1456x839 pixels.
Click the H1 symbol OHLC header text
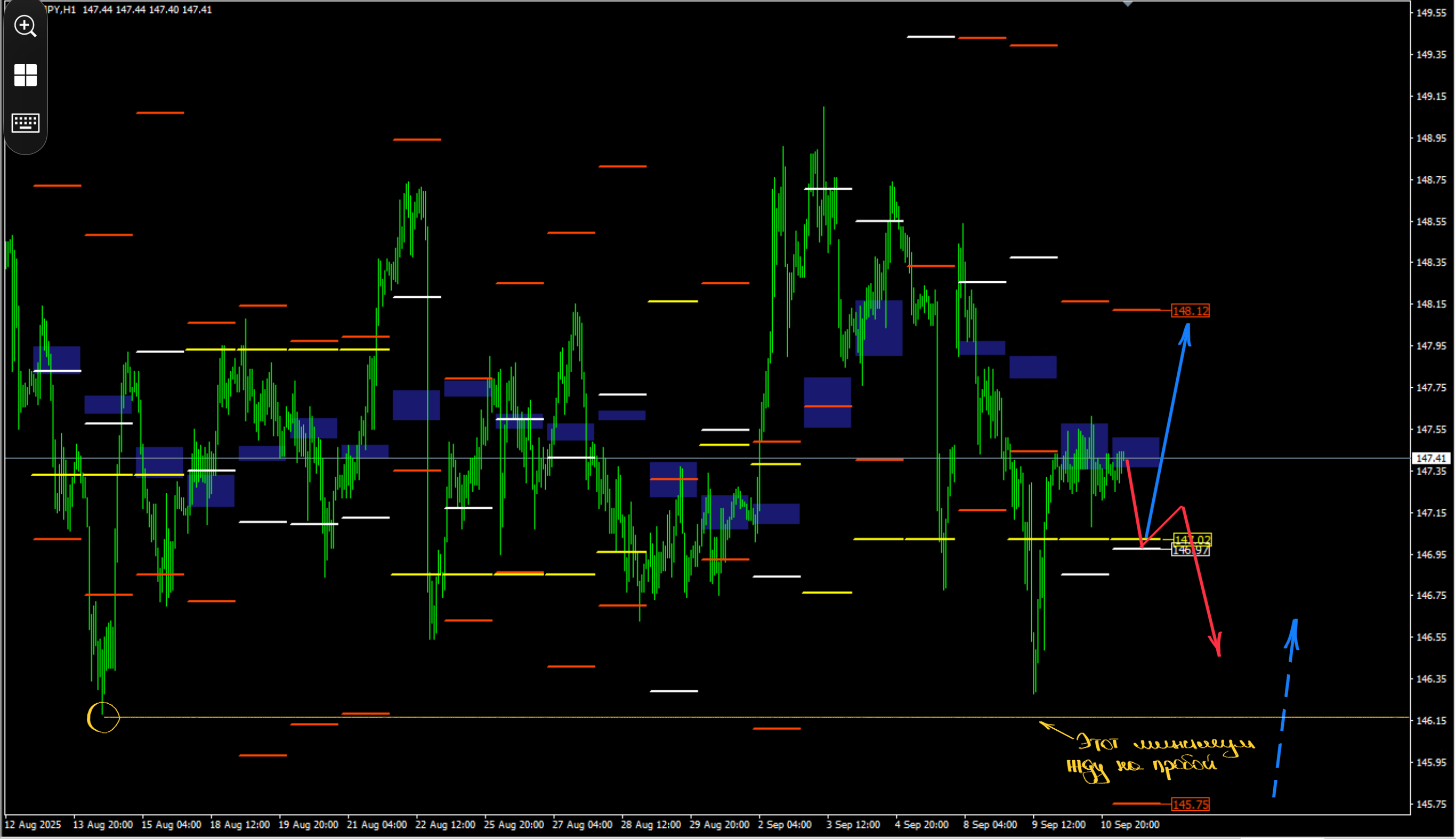(128, 10)
